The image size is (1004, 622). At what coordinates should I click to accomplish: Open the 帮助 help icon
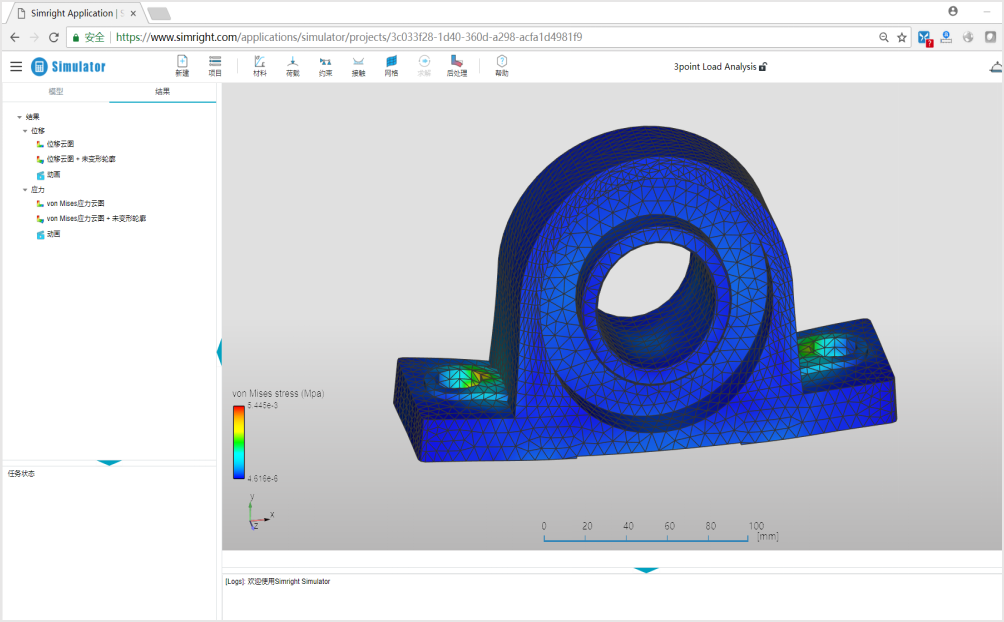coord(502,65)
